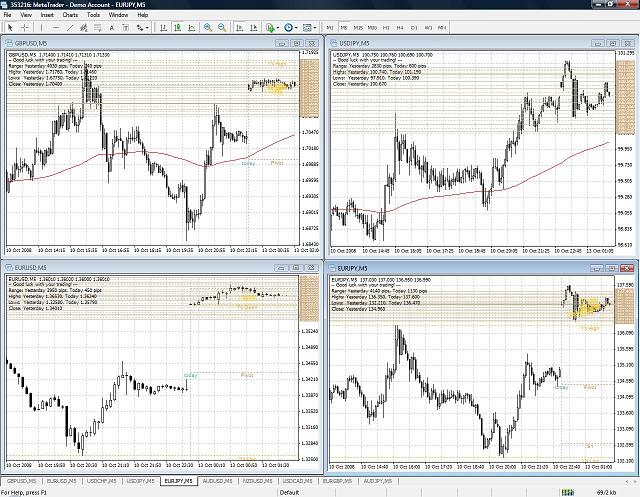The width and height of the screenshot is (640, 497).
Task: Zoom out on the chart
Action: pyautogui.click(x=222, y=28)
